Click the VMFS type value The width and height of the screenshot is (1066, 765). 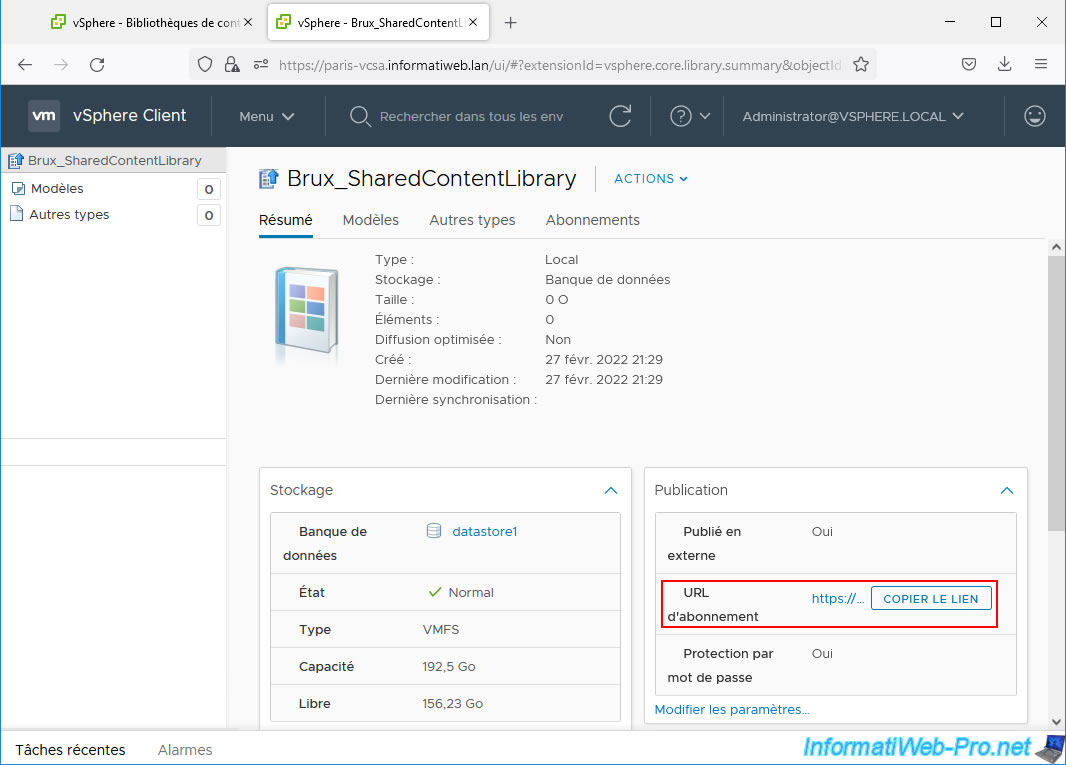pos(441,630)
